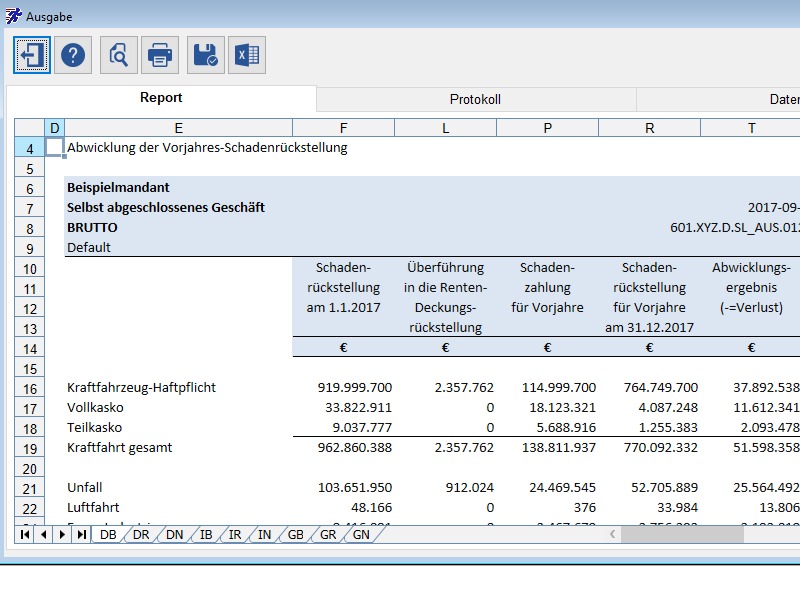Select column header P
This screenshot has height=600, width=800.
547,128
